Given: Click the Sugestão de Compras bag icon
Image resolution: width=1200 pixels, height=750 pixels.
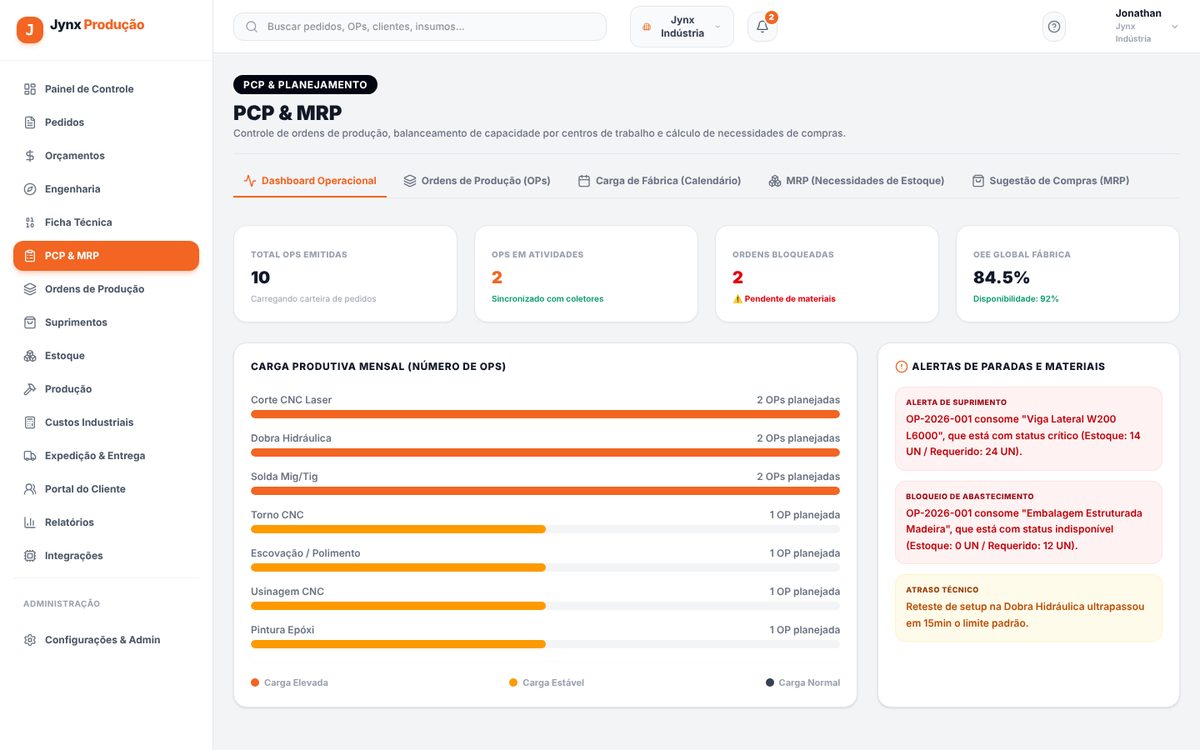Looking at the screenshot, I should [x=978, y=181].
